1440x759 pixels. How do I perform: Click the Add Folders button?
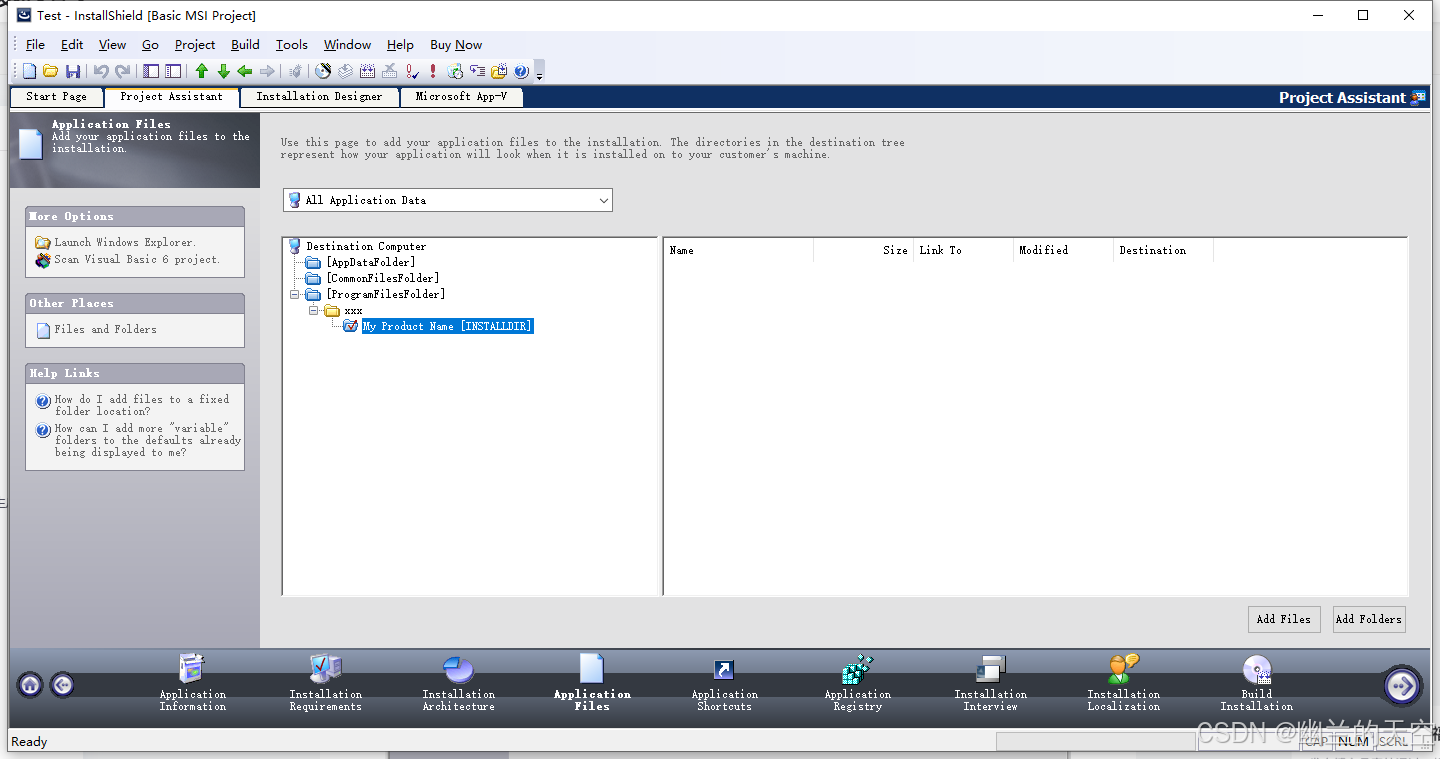(x=1369, y=619)
